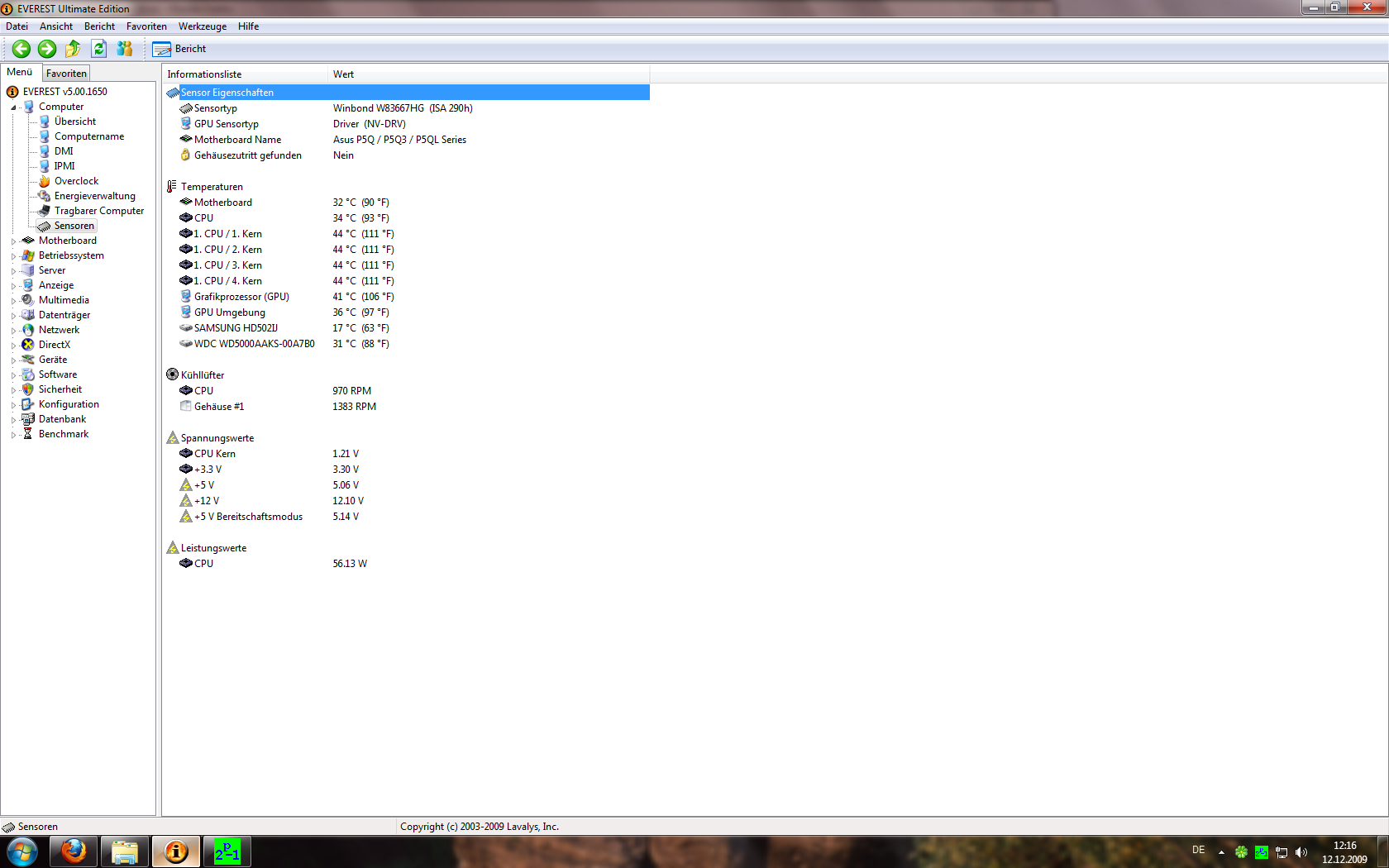Open the Hilfe menu
This screenshot has width=1389, height=868.
click(x=248, y=26)
